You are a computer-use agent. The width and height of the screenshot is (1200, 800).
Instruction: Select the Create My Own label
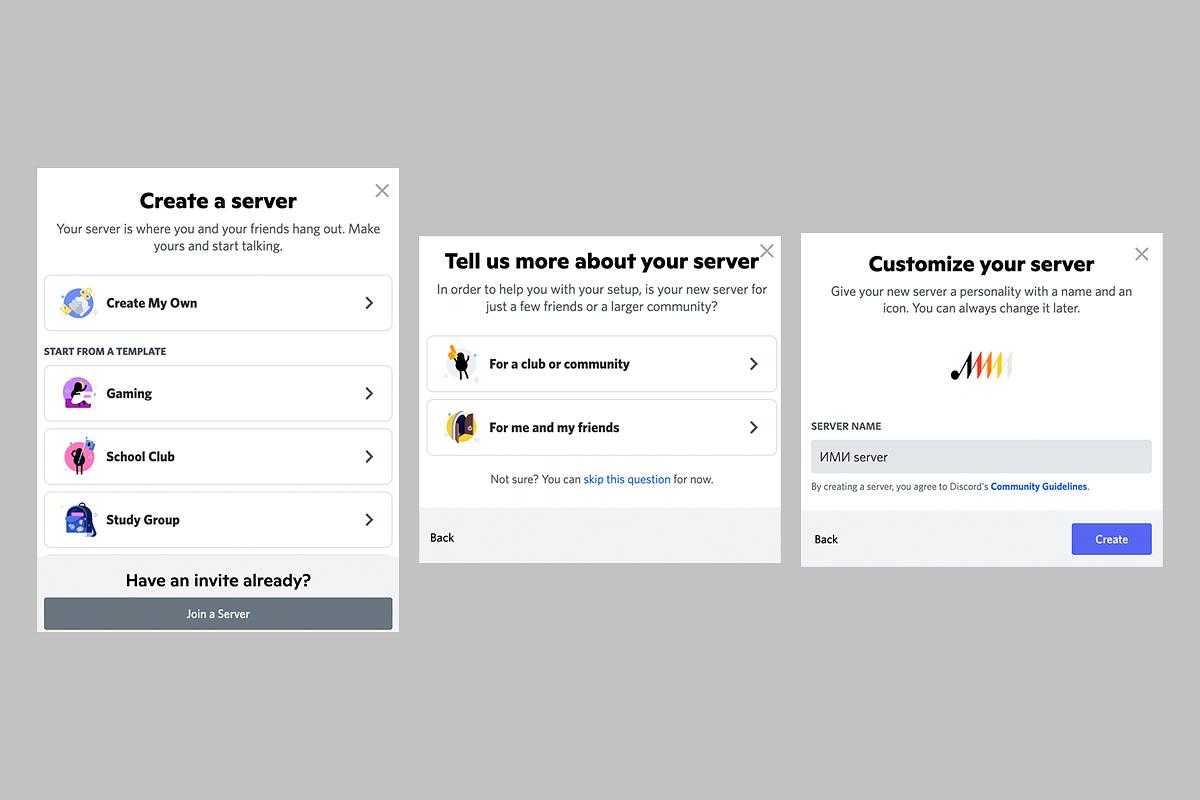point(152,303)
